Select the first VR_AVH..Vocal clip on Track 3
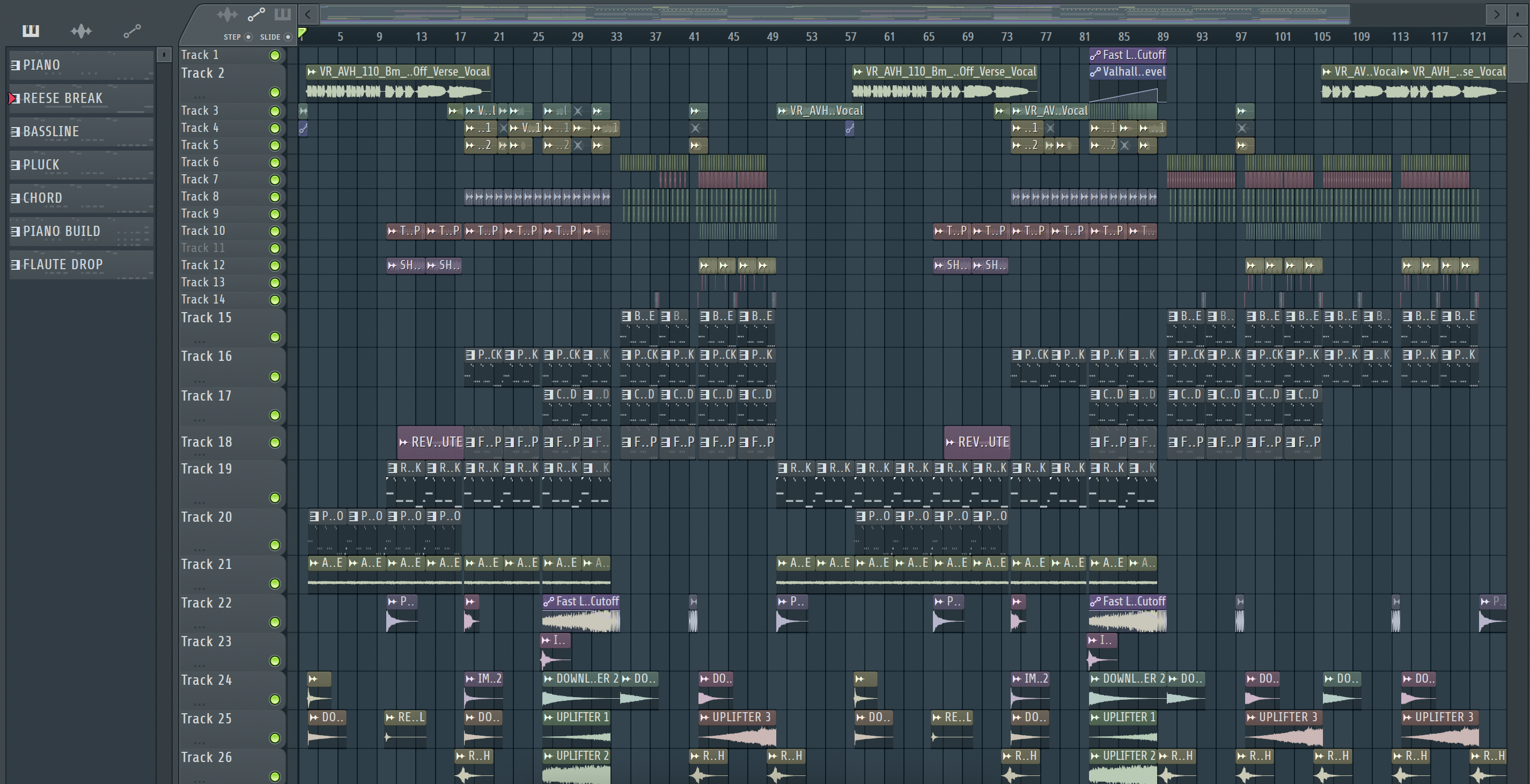1530x784 pixels. click(820, 110)
